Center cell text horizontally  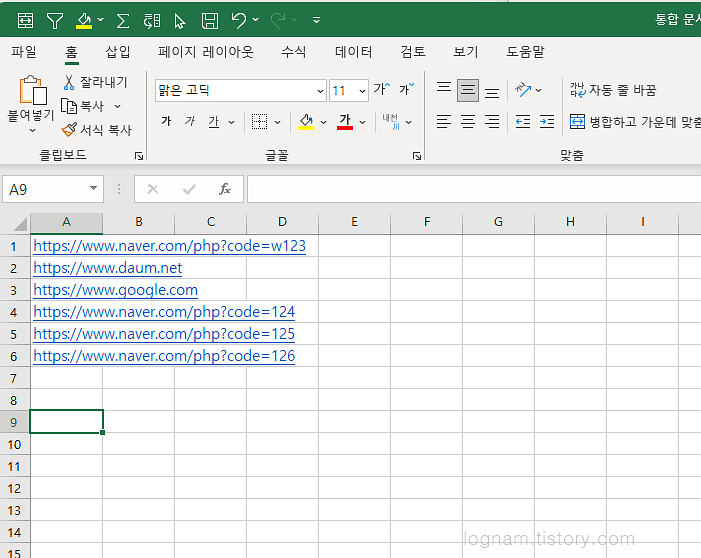[468, 122]
